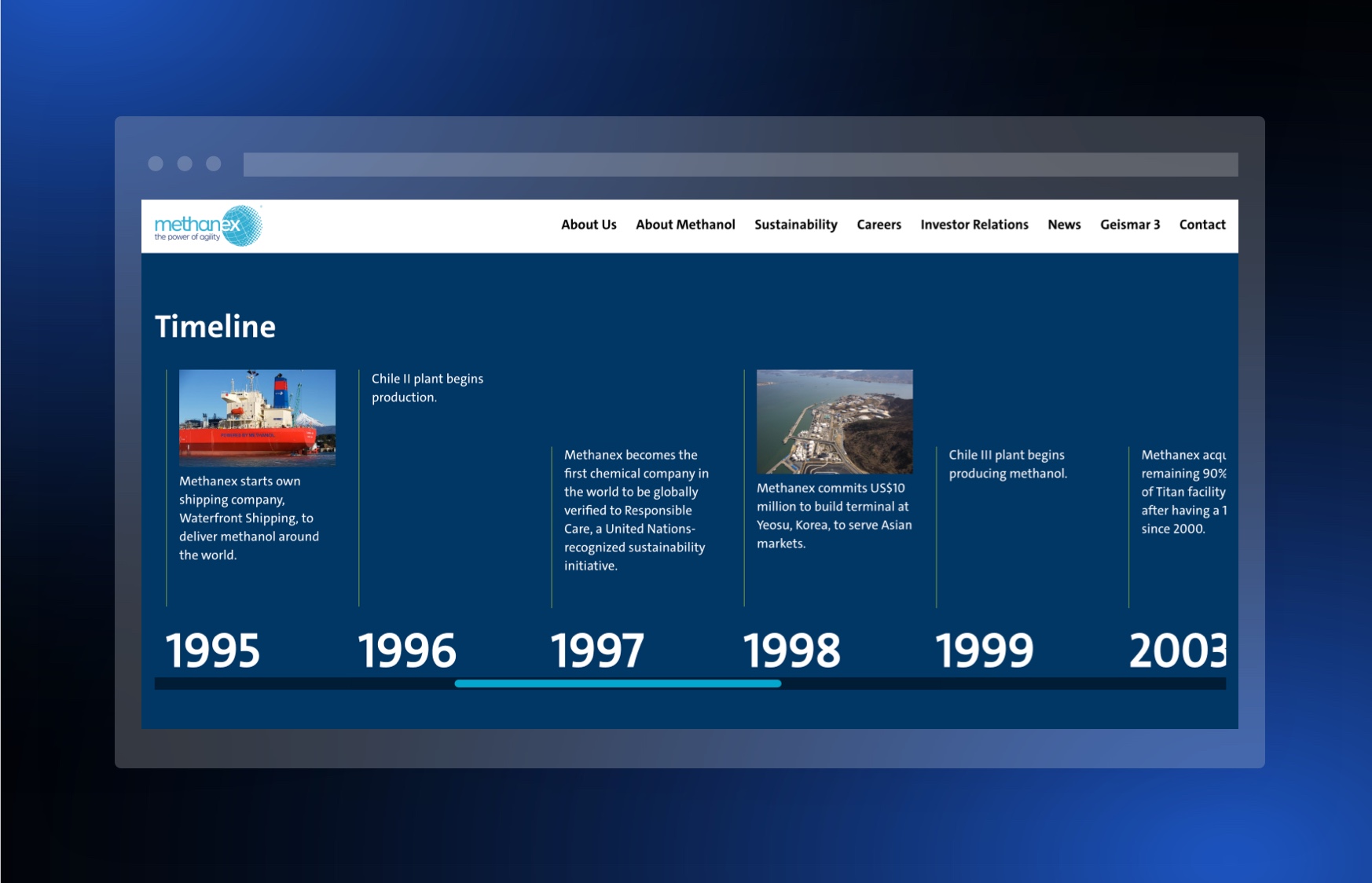Click the 2003 timeline year
The height and width of the screenshot is (883, 1372).
(1177, 650)
